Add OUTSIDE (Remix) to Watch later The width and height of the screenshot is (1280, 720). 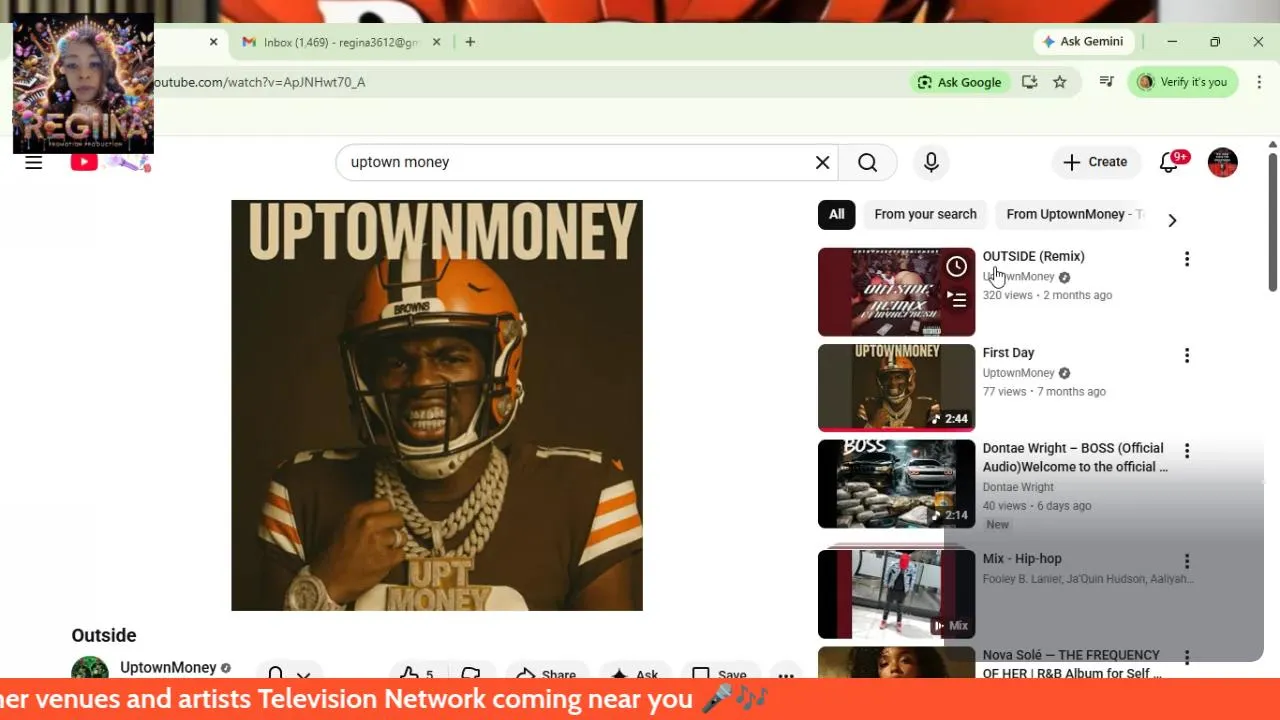pos(957,266)
